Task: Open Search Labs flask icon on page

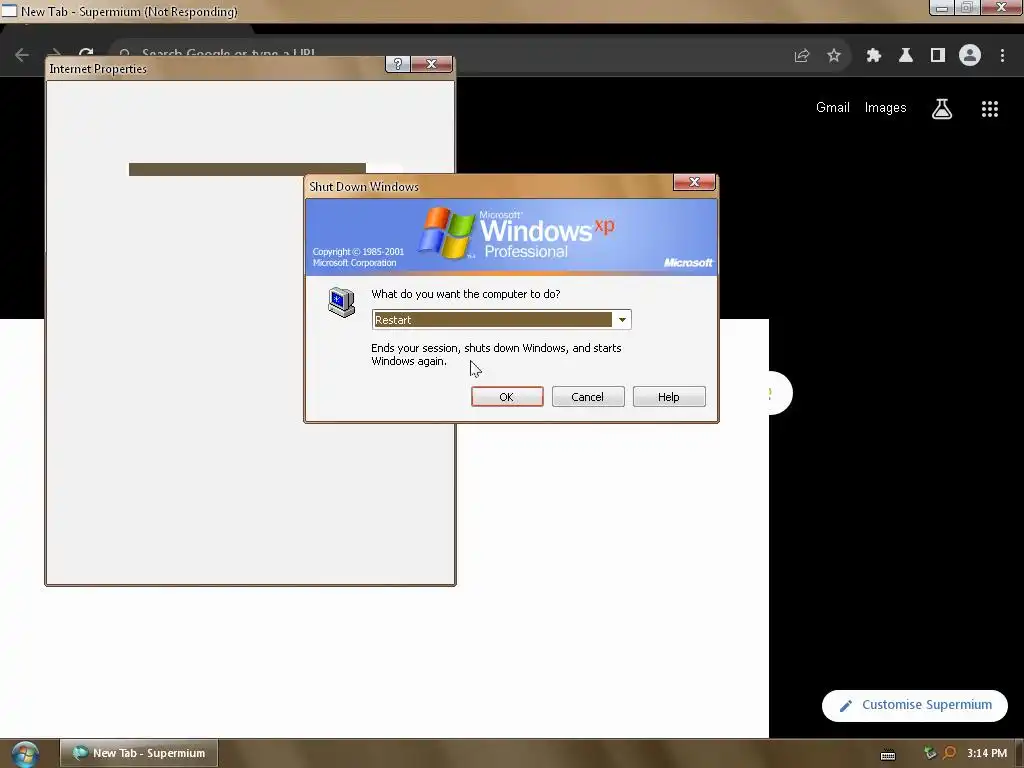Action: [942, 108]
